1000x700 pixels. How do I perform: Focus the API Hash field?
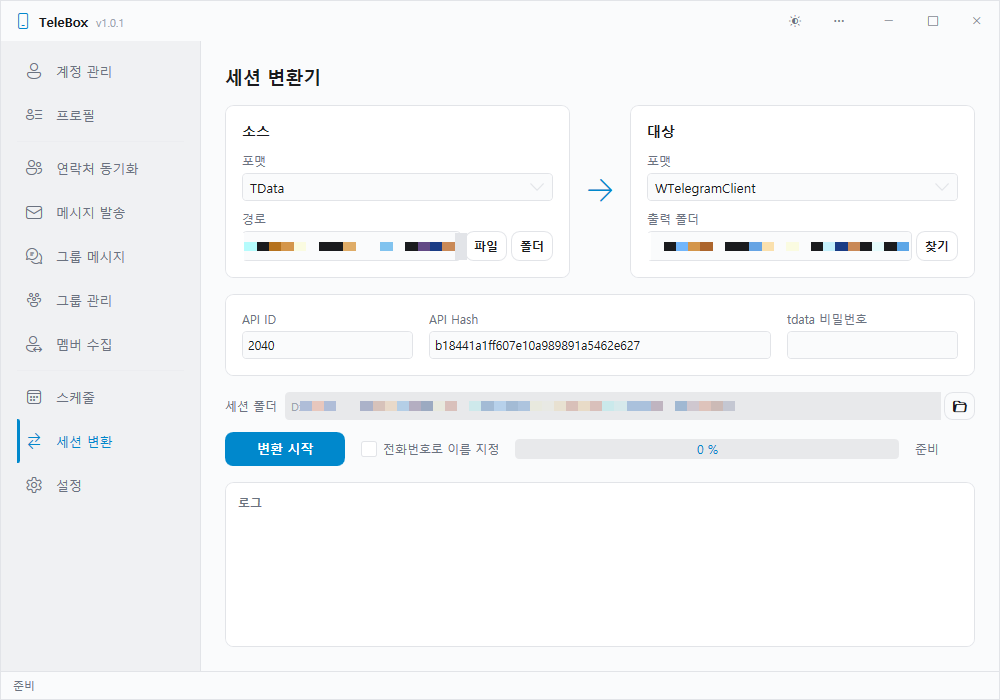coord(599,345)
